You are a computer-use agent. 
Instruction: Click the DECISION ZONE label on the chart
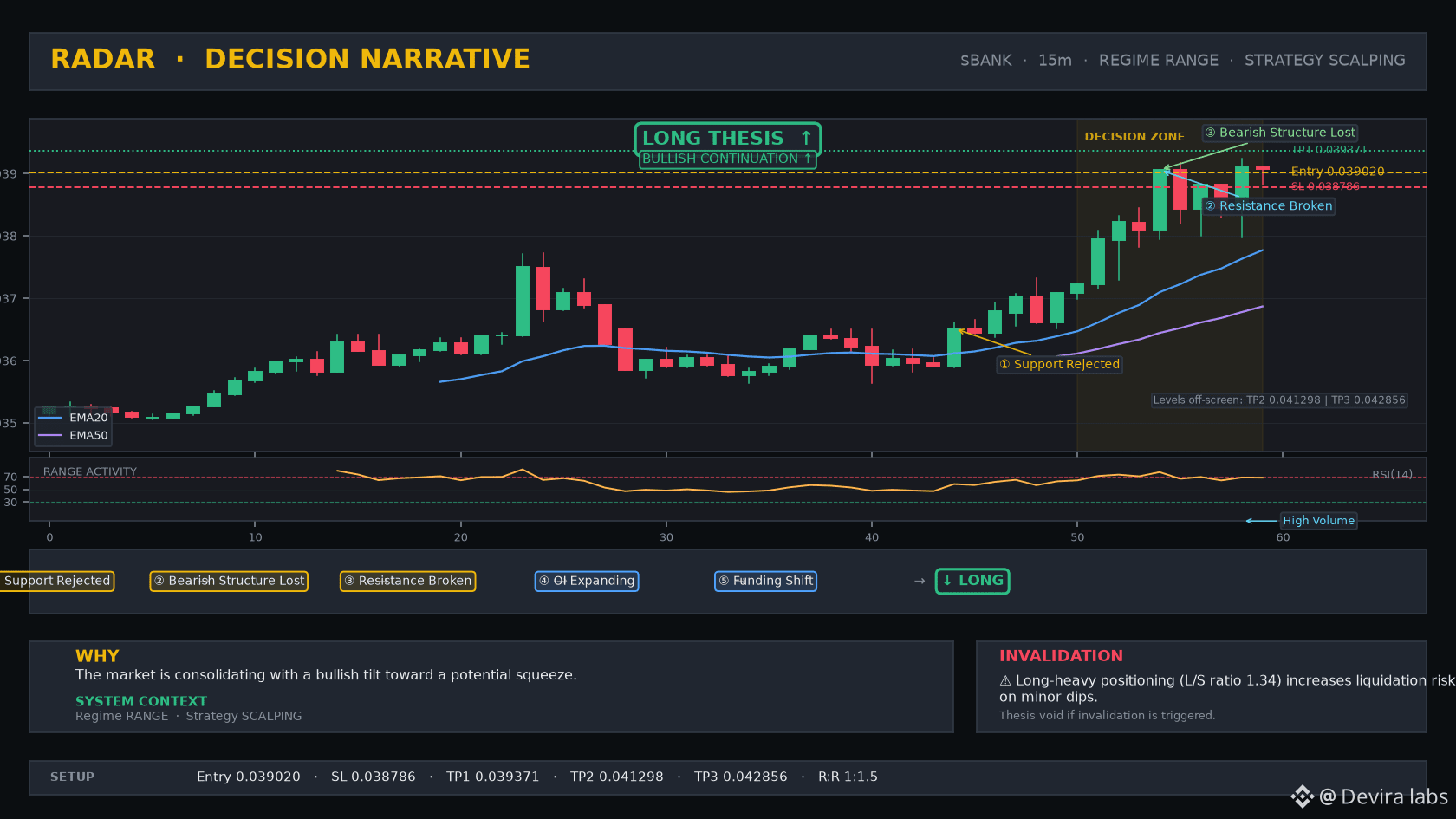(x=1134, y=137)
